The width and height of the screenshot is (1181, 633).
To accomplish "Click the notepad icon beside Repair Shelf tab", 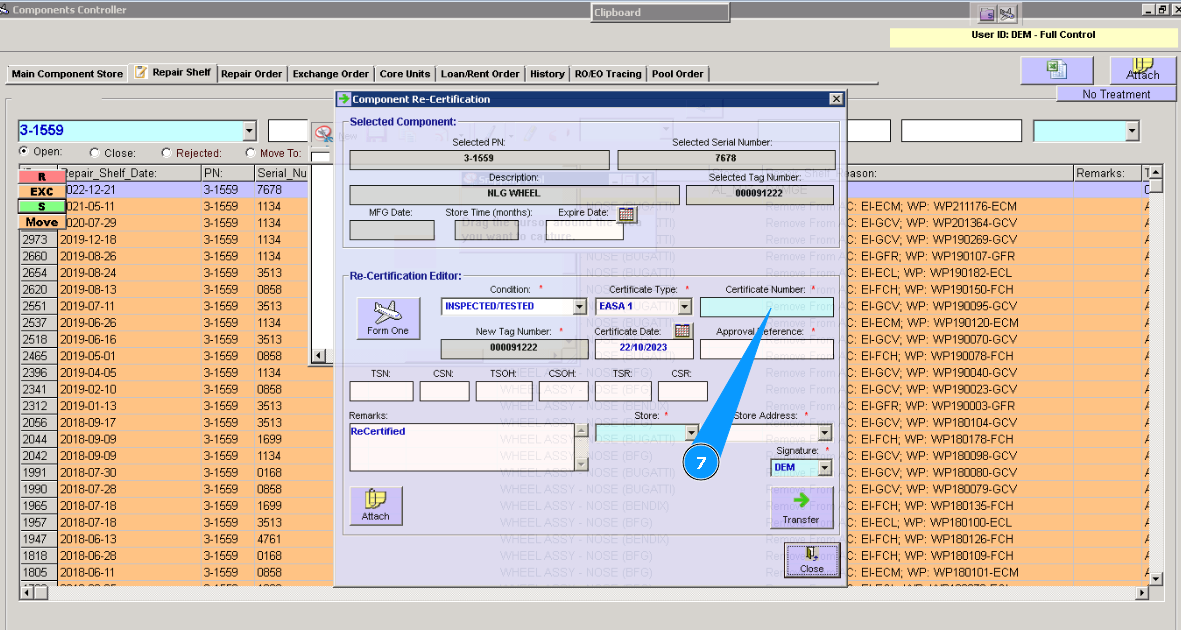I will (x=140, y=72).
